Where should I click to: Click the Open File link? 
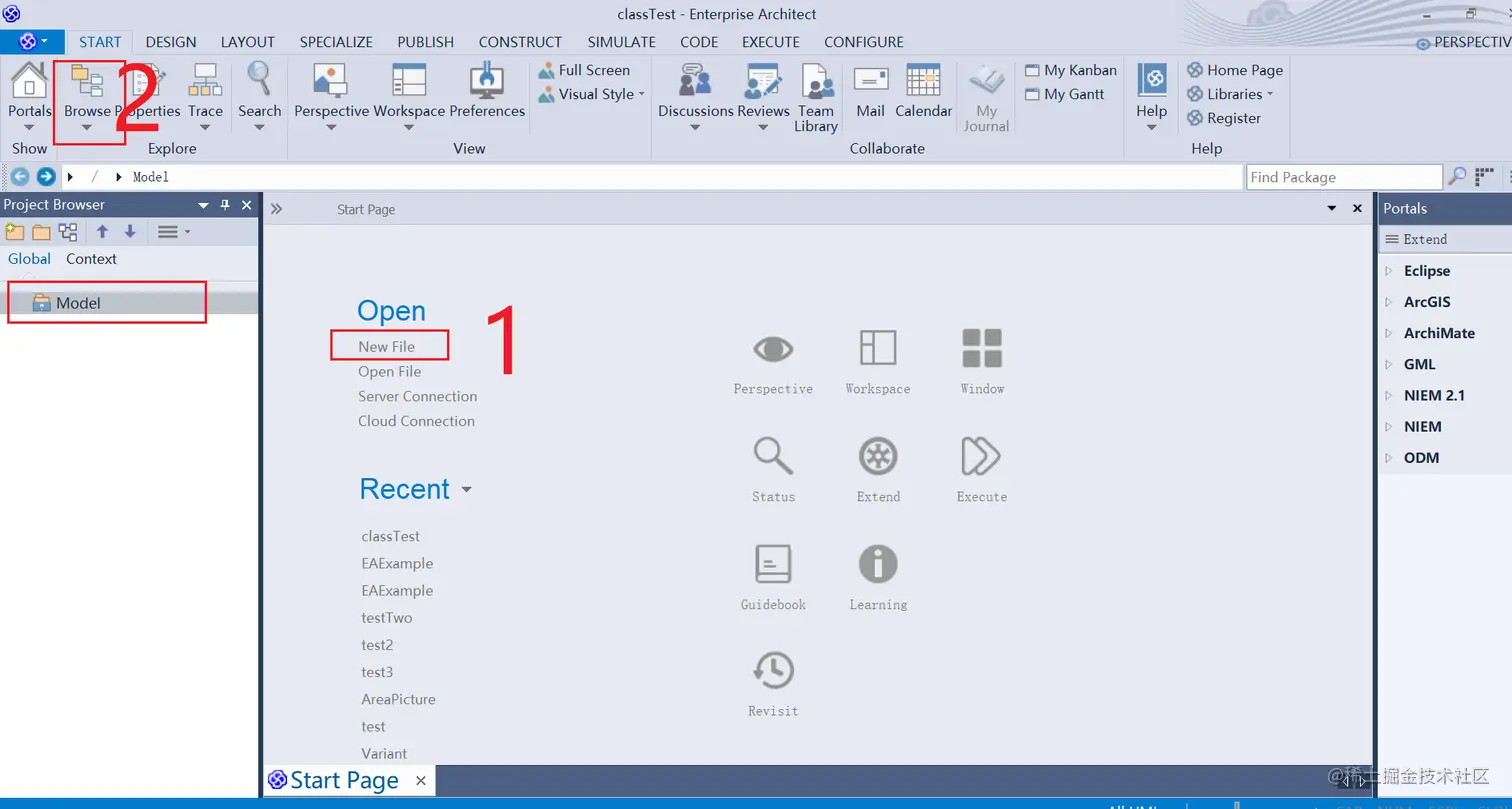390,371
